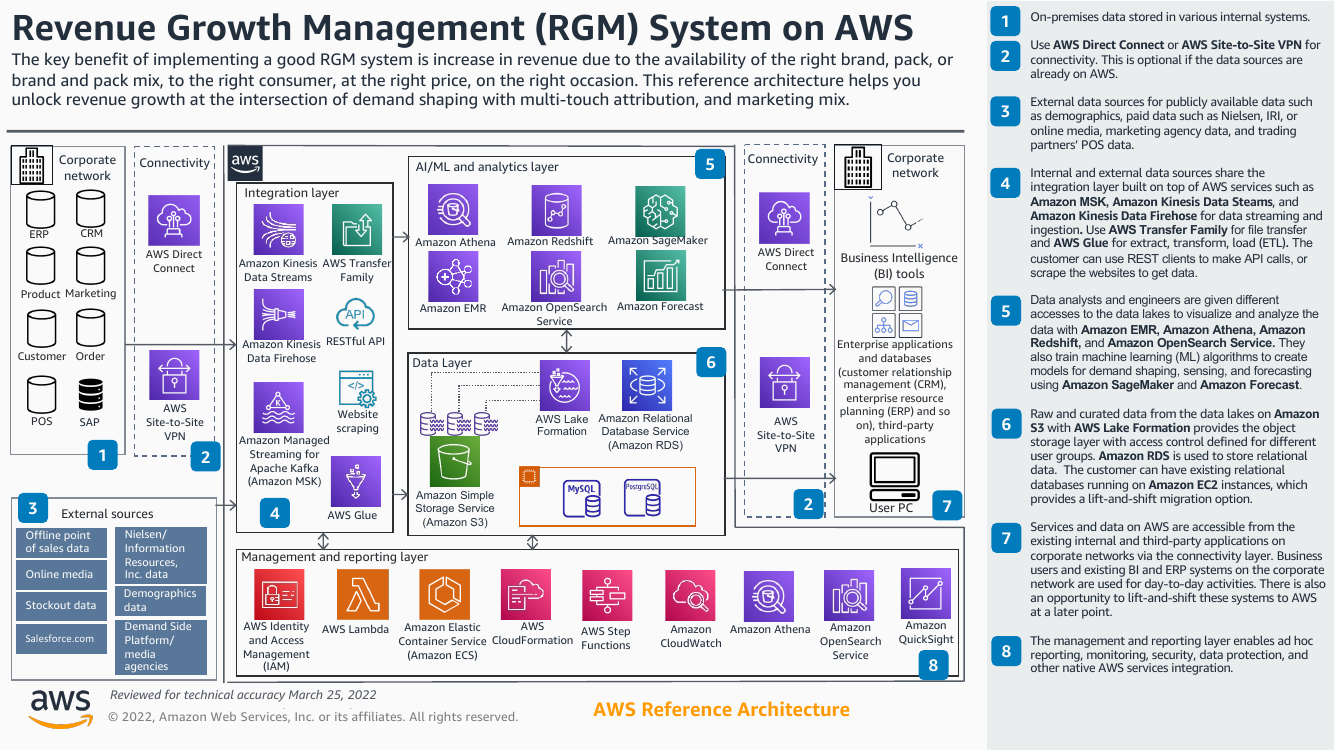Select the AWS CloudFormation icon

(x=526, y=595)
